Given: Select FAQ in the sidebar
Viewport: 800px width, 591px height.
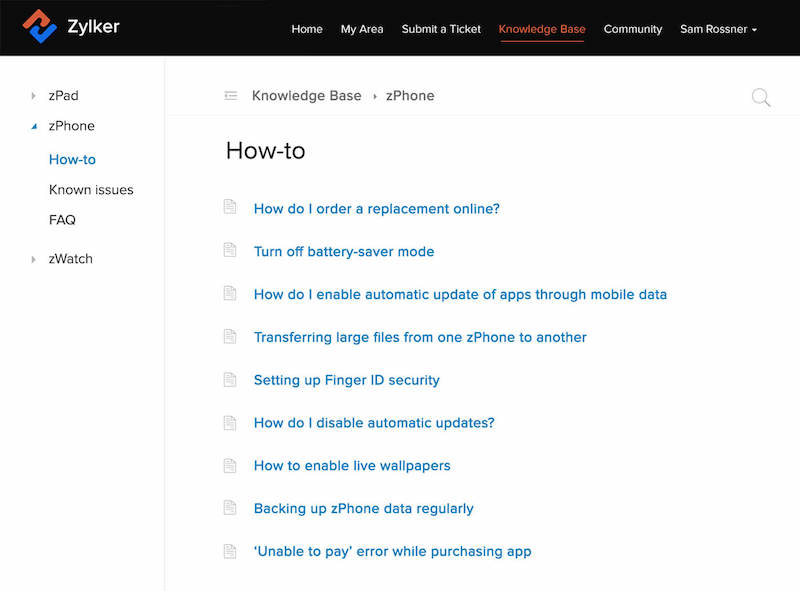Looking at the screenshot, I should click(61, 219).
